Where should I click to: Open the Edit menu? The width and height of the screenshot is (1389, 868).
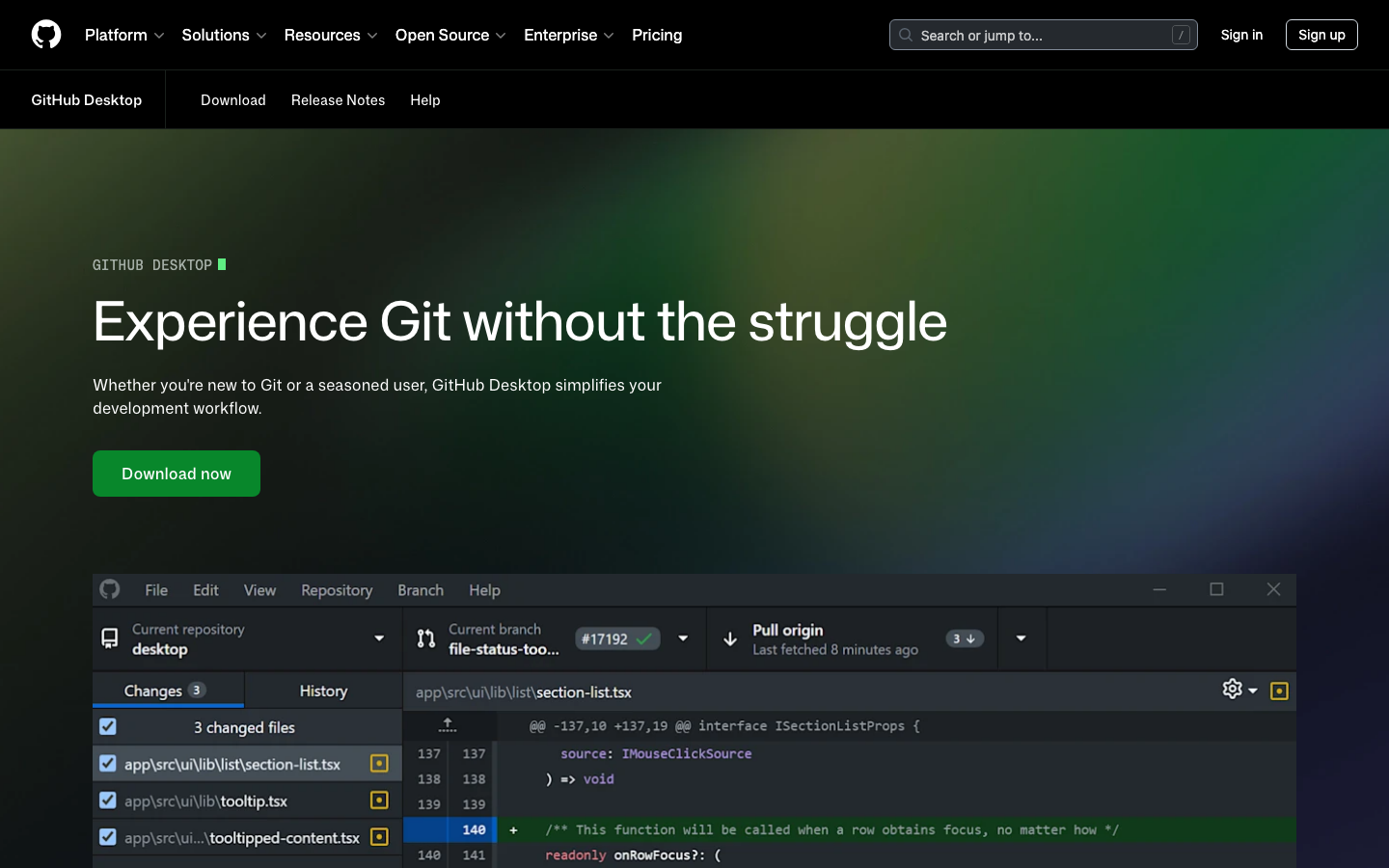[205, 589]
